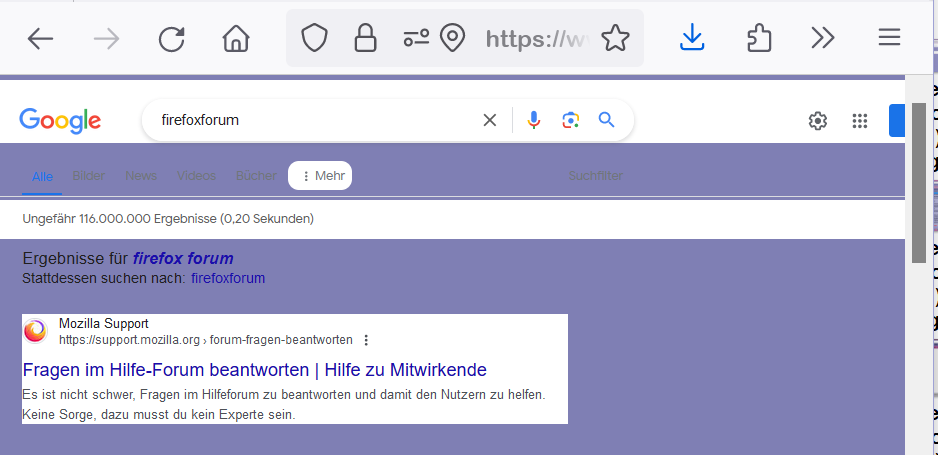Search by image with Google Lens
Viewport: 938px width, 455px height.
(570, 120)
